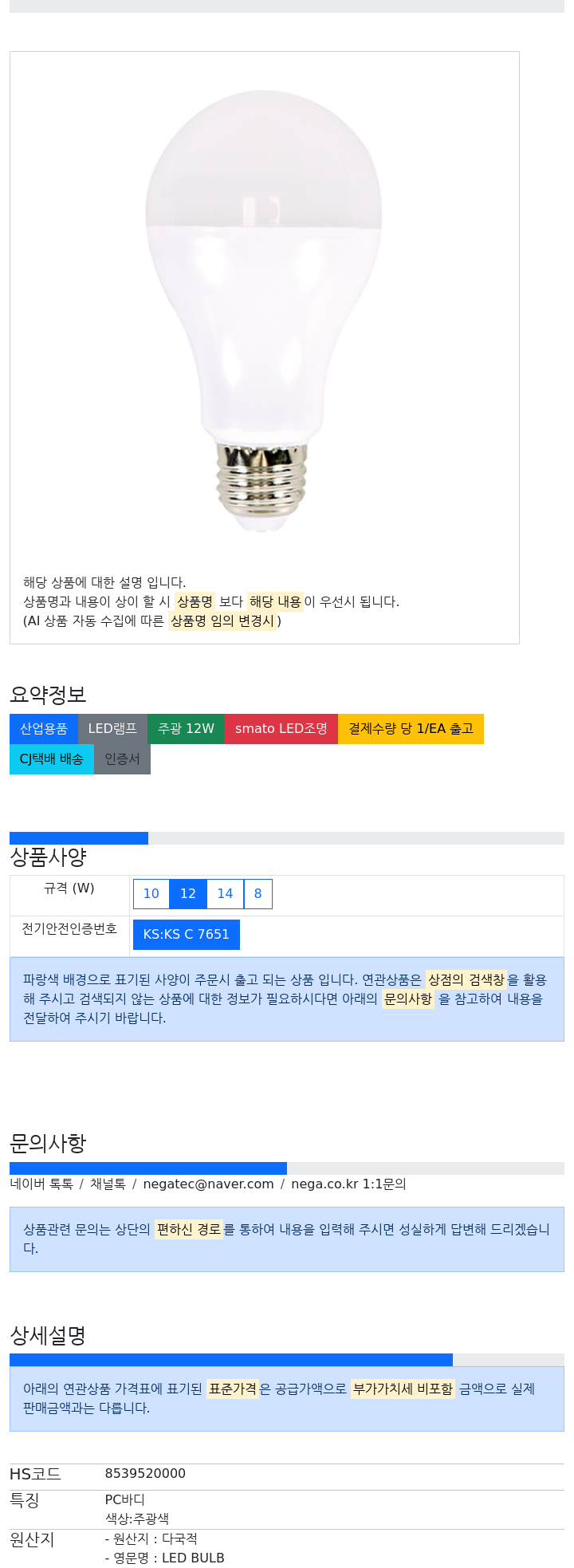Open the nega.co.kr 1:1문의 link
Image resolution: width=574 pixels, height=1568 pixels.
tap(348, 1184)
